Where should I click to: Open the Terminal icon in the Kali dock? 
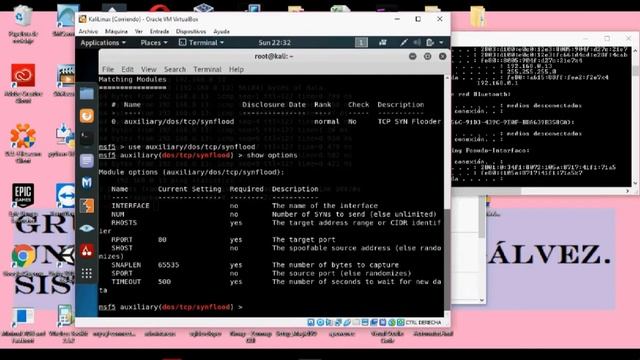point(87,138)
